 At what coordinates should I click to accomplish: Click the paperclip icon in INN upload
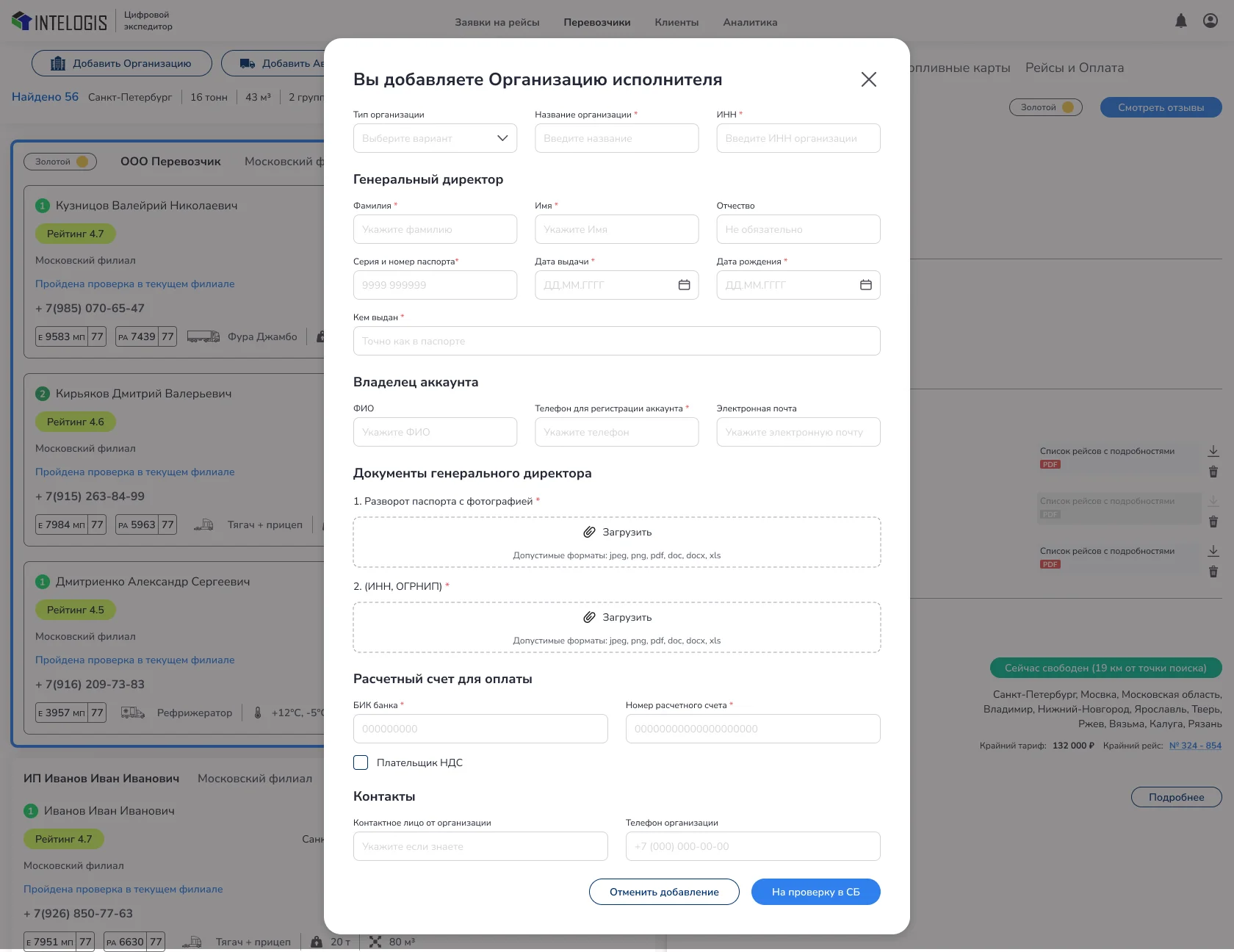click(589, 617)
